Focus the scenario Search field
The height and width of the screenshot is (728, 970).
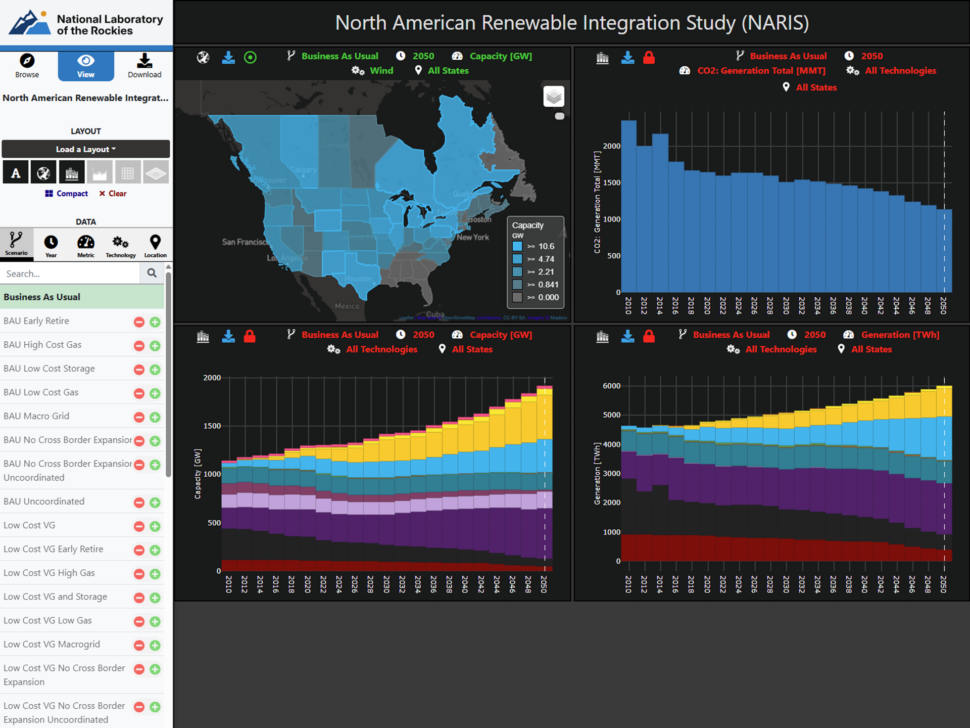pyautogui.click(x=71, y=273)
